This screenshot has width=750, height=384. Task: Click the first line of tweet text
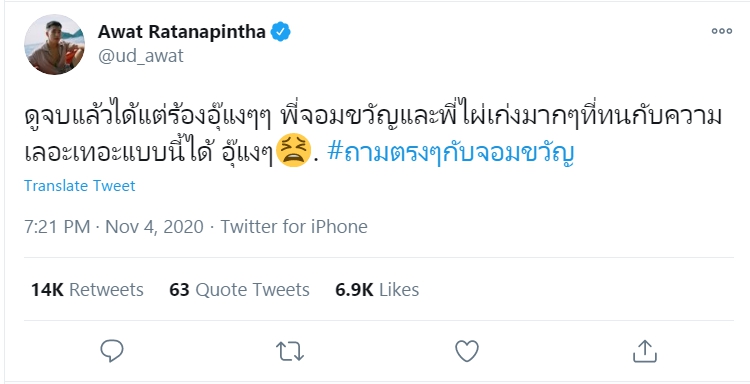click(x=373, y=117)
